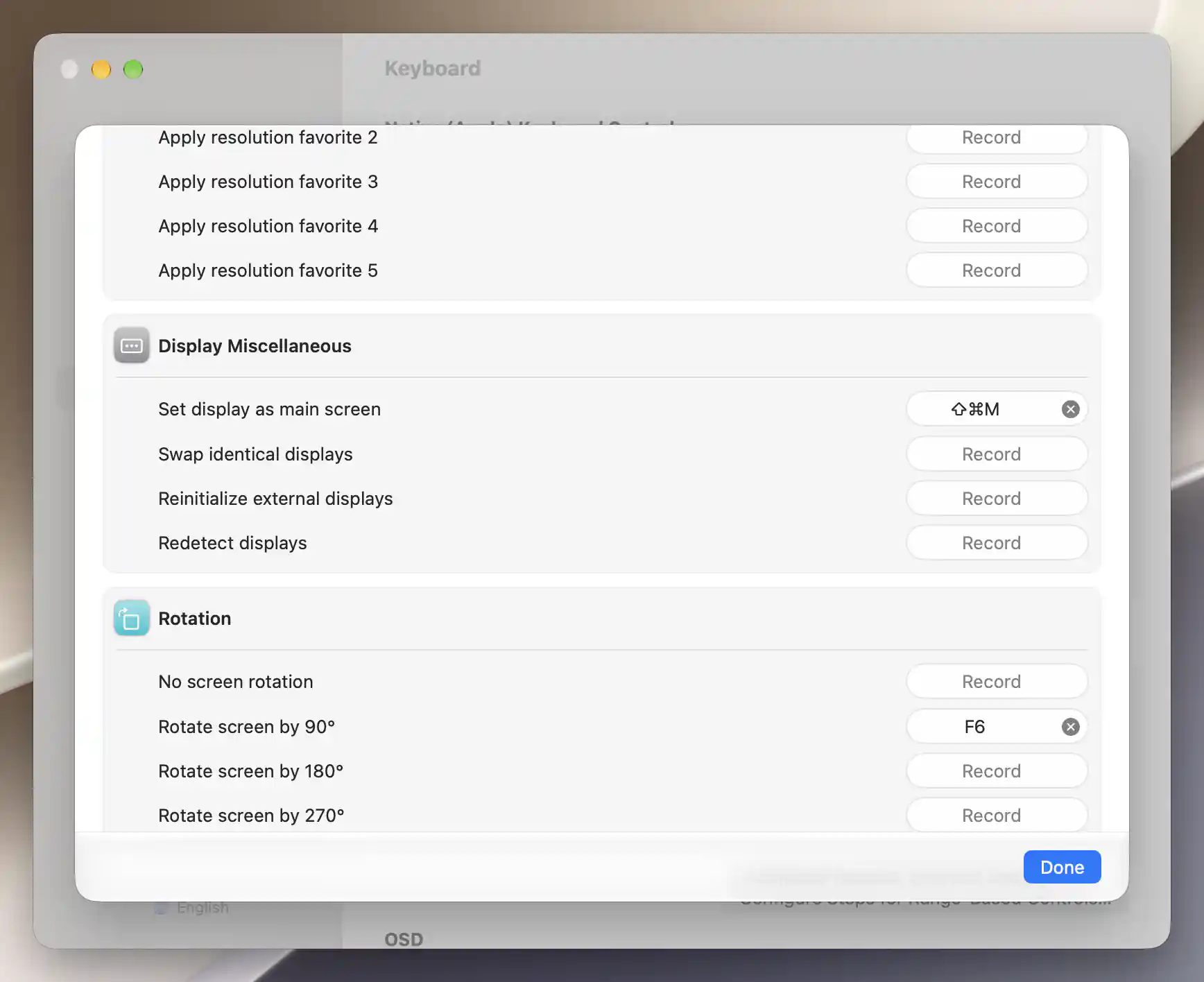The height and width of the screenshot is (982, 1204).
Task: Click the Rotation section icon
Action: 132,618
